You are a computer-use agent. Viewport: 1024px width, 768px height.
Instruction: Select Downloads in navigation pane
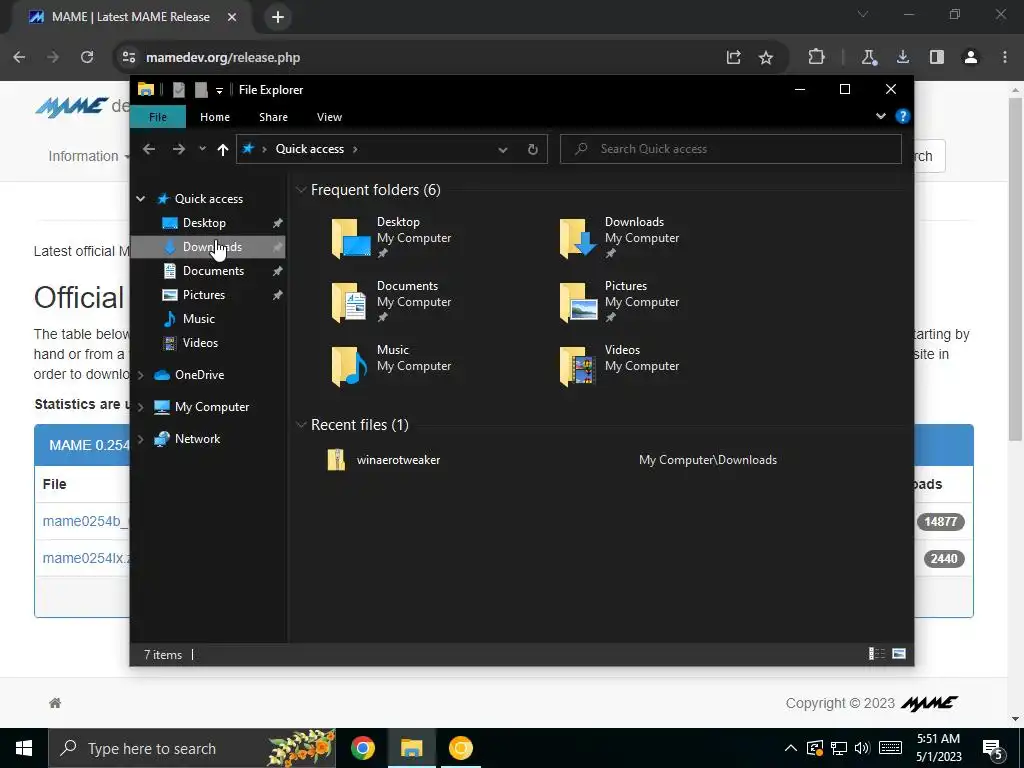(212, 247)
